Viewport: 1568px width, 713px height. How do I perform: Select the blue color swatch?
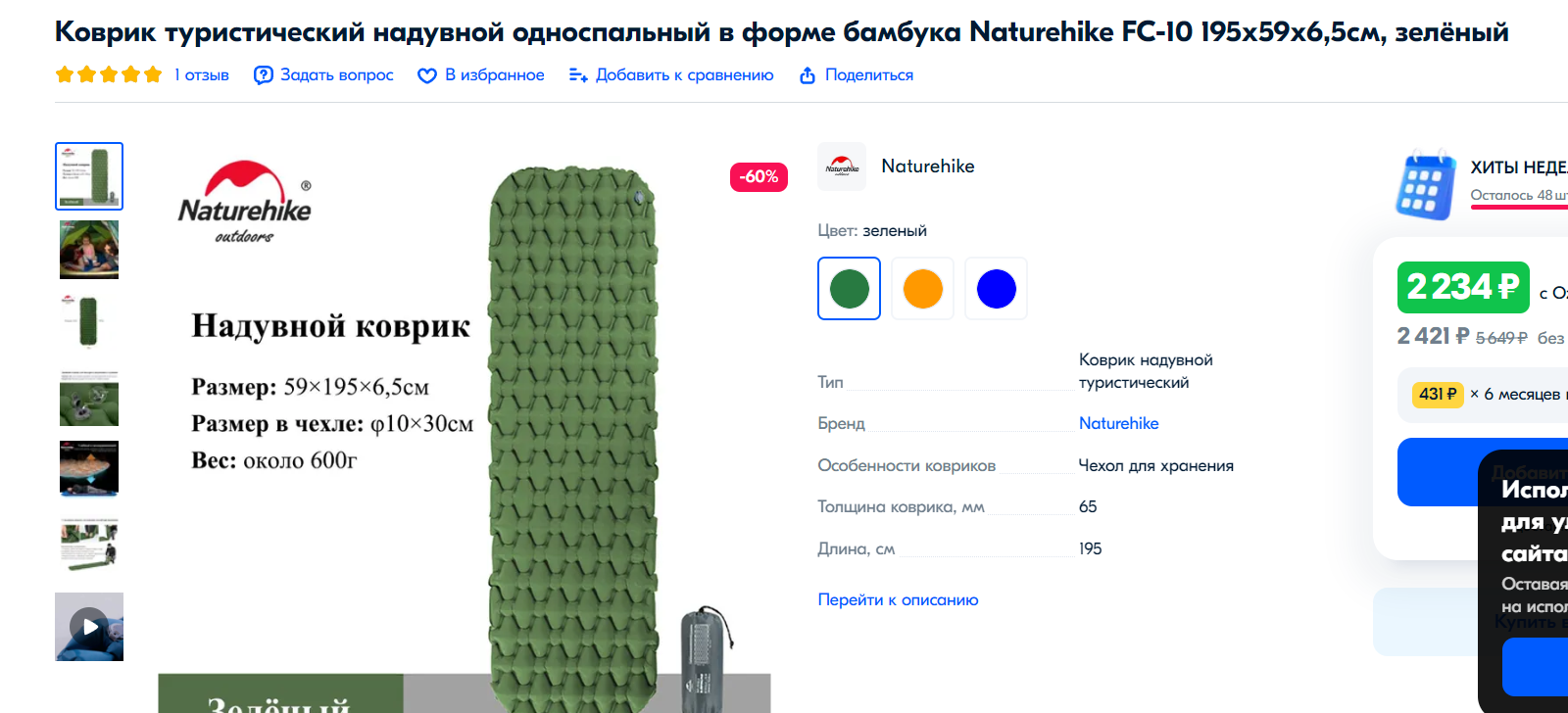tap(997, 289)
